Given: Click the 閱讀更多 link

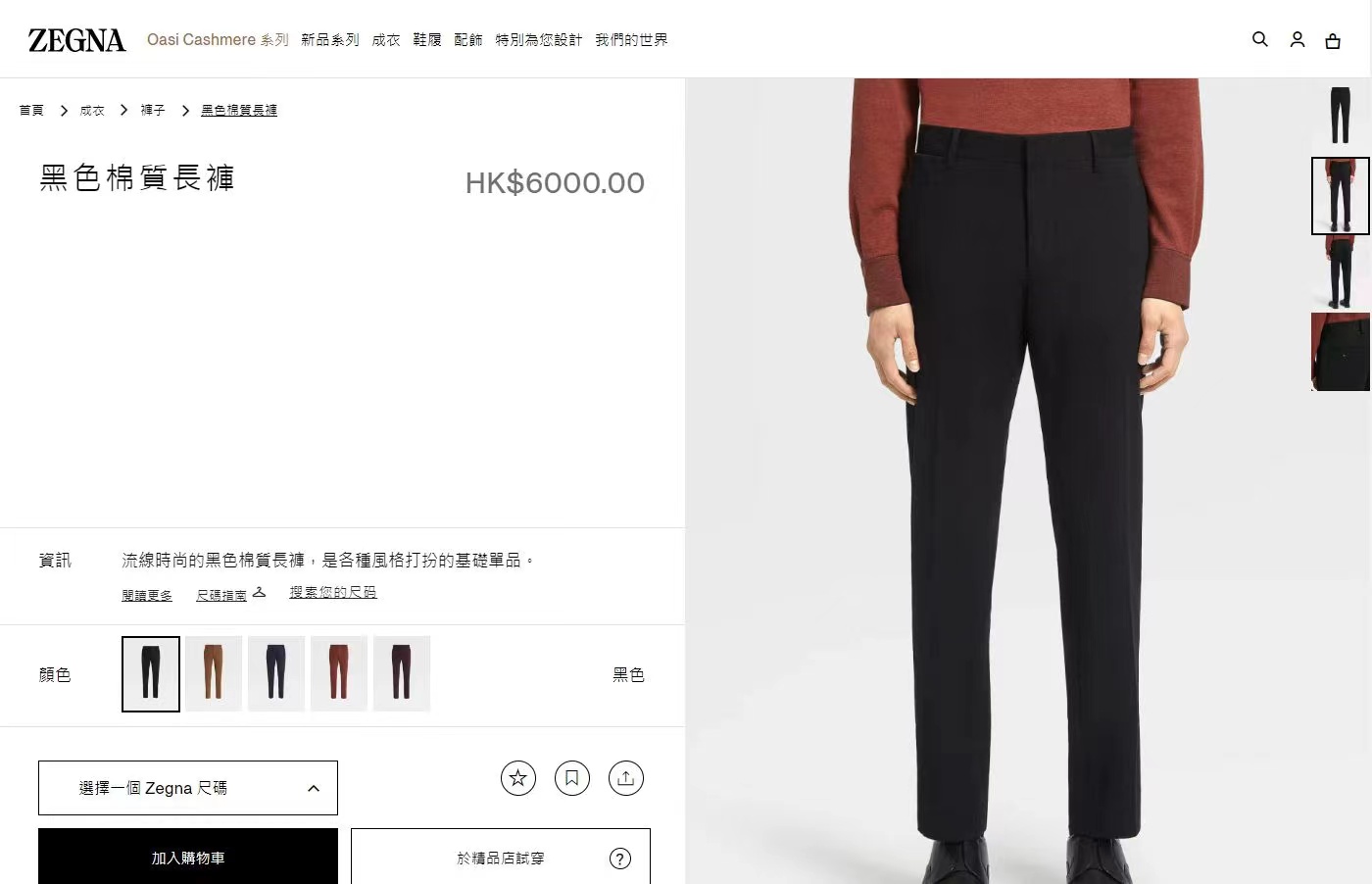Looking at the screenshot, I should (147, 595).
